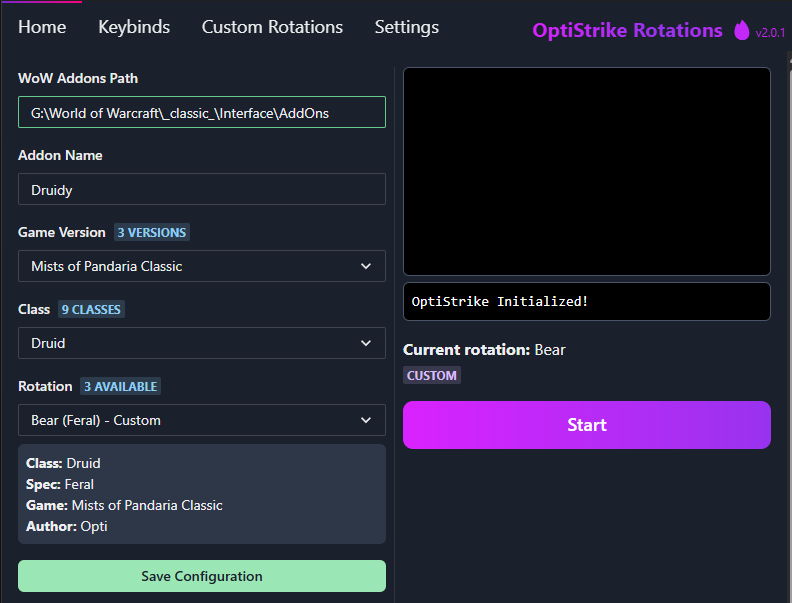Click the Class: Druid info line
The width and height of the screenshot is (792, 603).
[63, 463]
